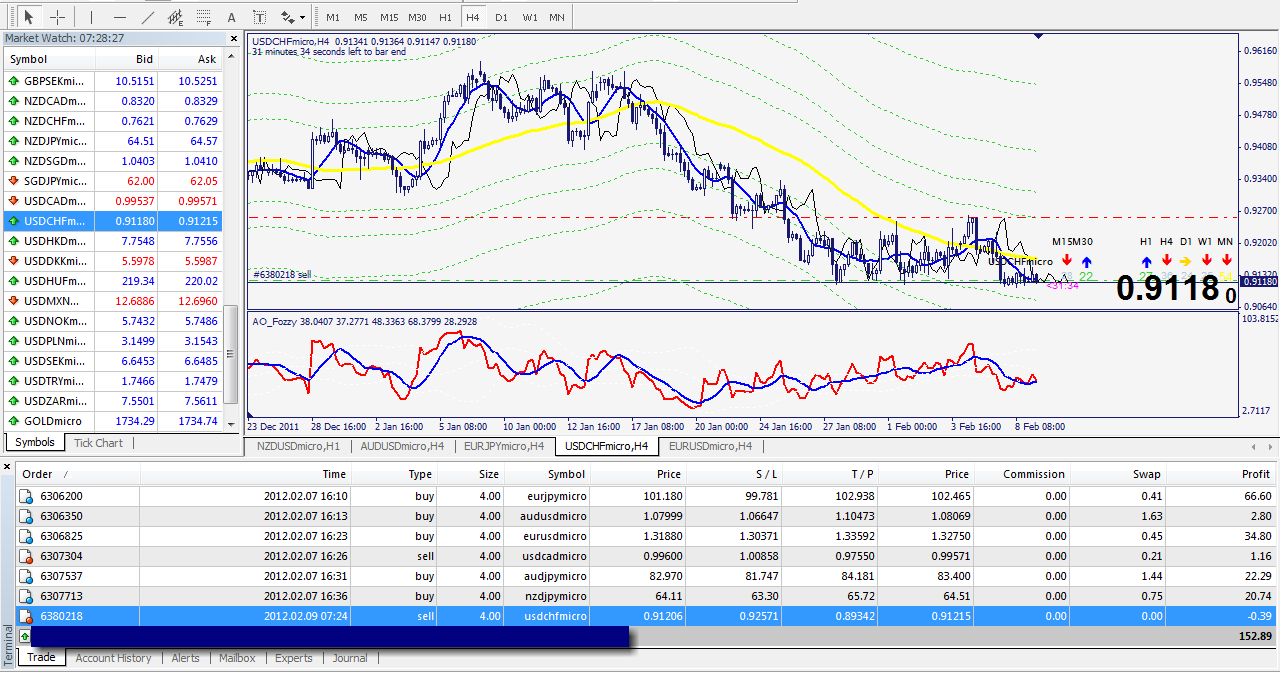Select the equidistant channel tool
The image size is (1280, 673).
[x=176, y=17]
